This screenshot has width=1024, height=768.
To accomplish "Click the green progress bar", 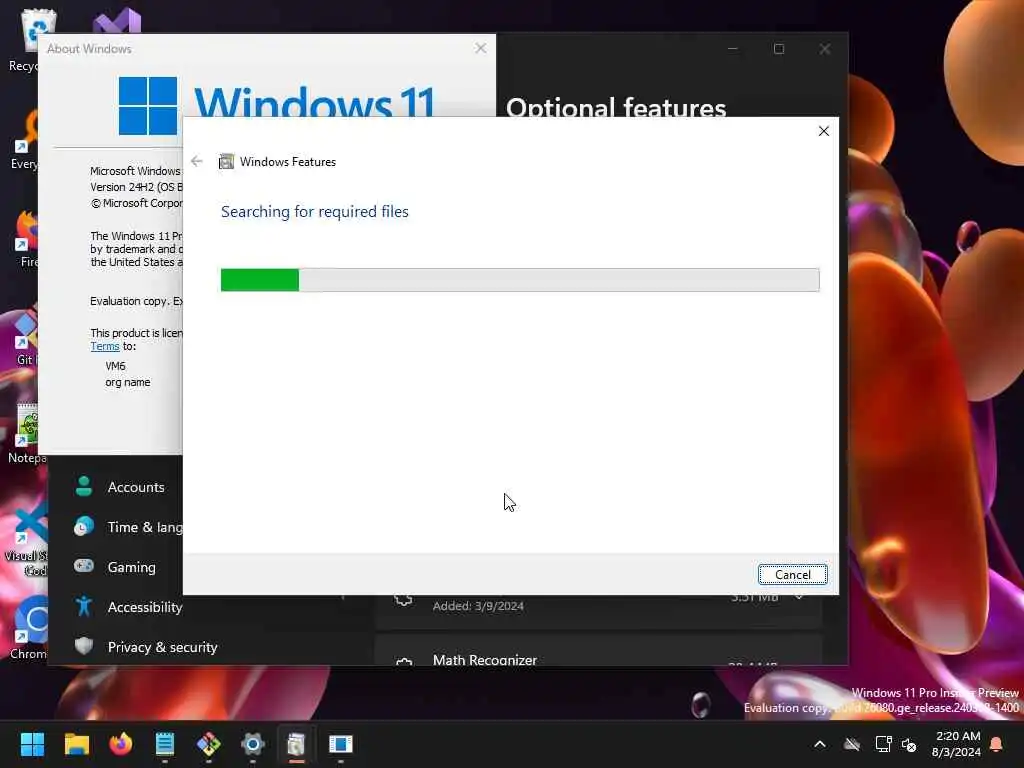I will [259, 280].
